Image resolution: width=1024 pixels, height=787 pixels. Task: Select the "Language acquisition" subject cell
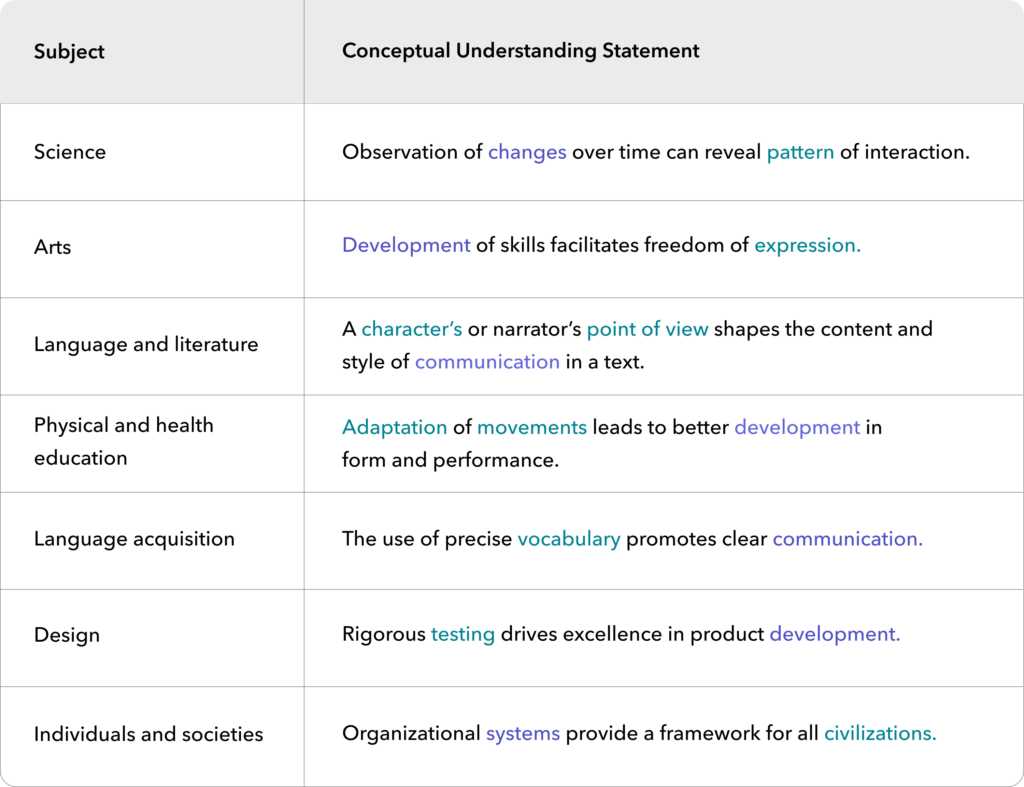[x=134, y=539]
